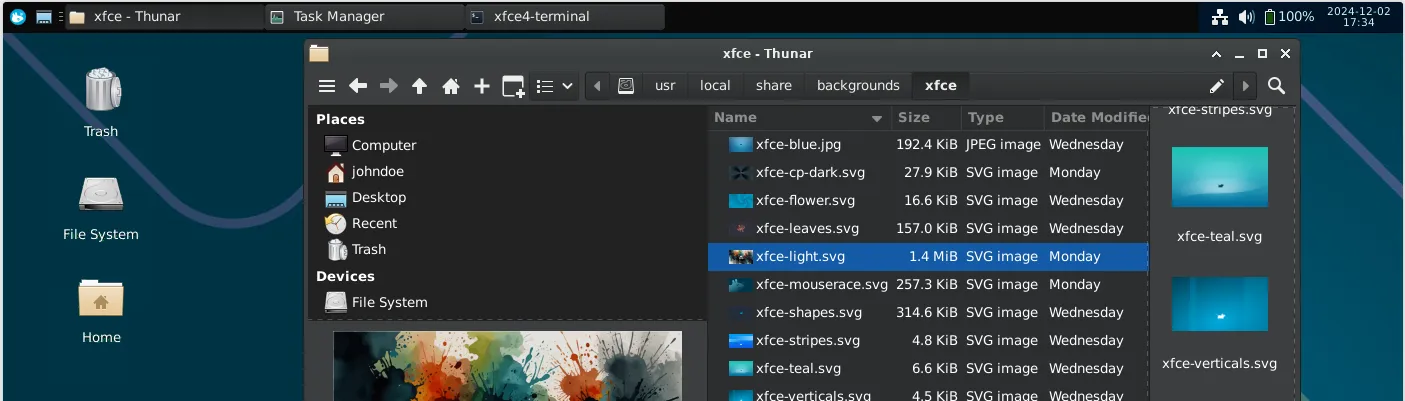Switch to Task Manager taskbar button
This screenshot has height=401, width=1405.
tap(365, 16)
